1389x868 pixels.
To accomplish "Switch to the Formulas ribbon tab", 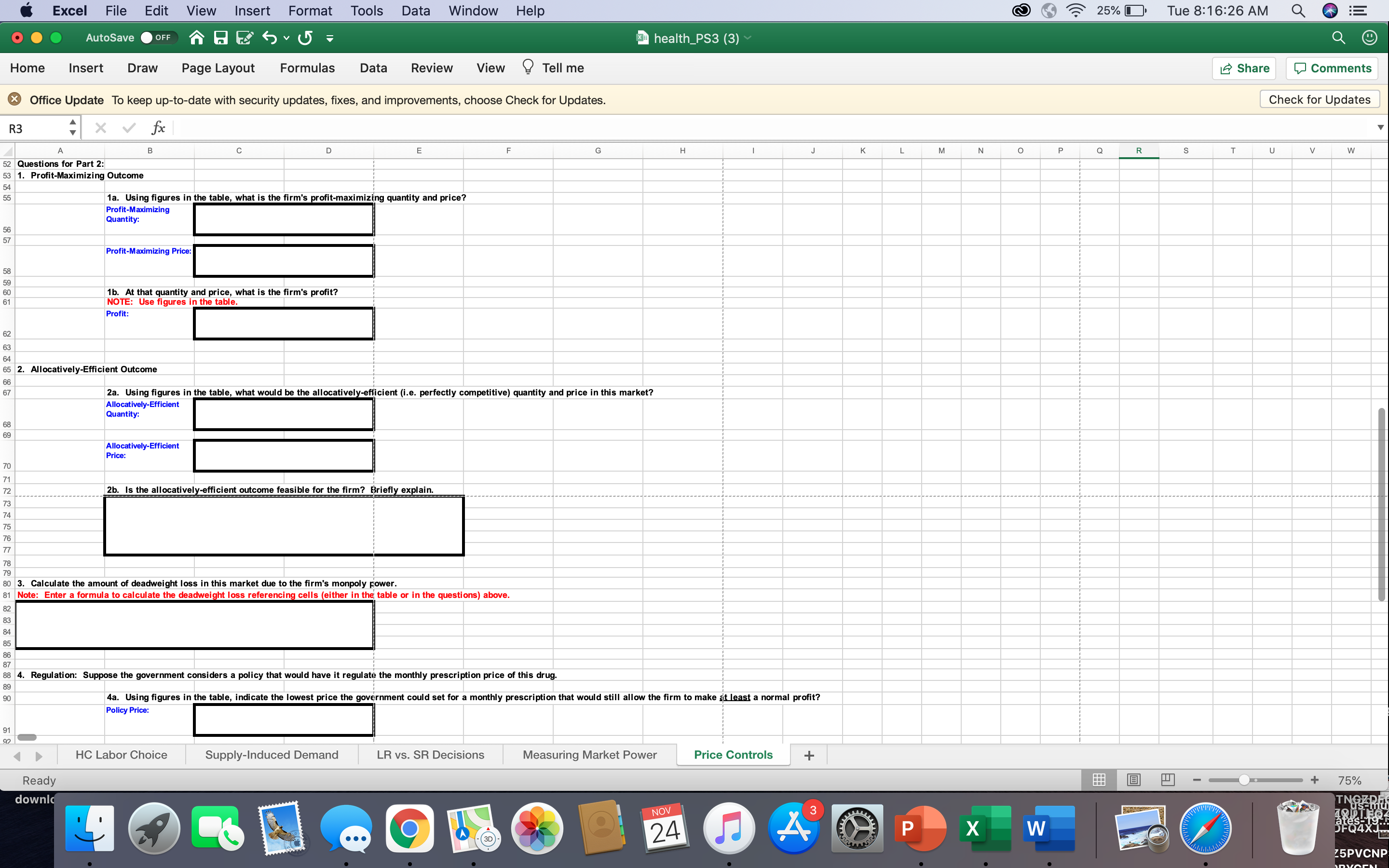I will 307,68.
